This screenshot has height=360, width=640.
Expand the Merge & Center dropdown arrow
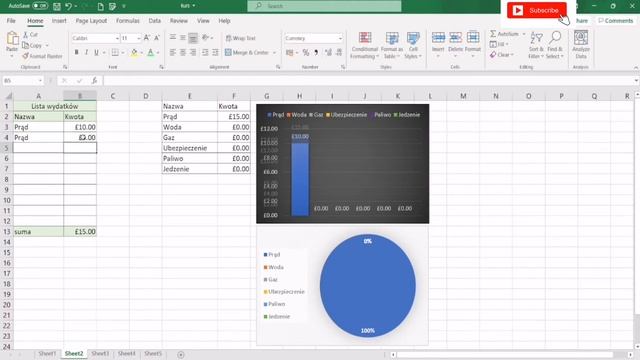[x=274, y=53]
